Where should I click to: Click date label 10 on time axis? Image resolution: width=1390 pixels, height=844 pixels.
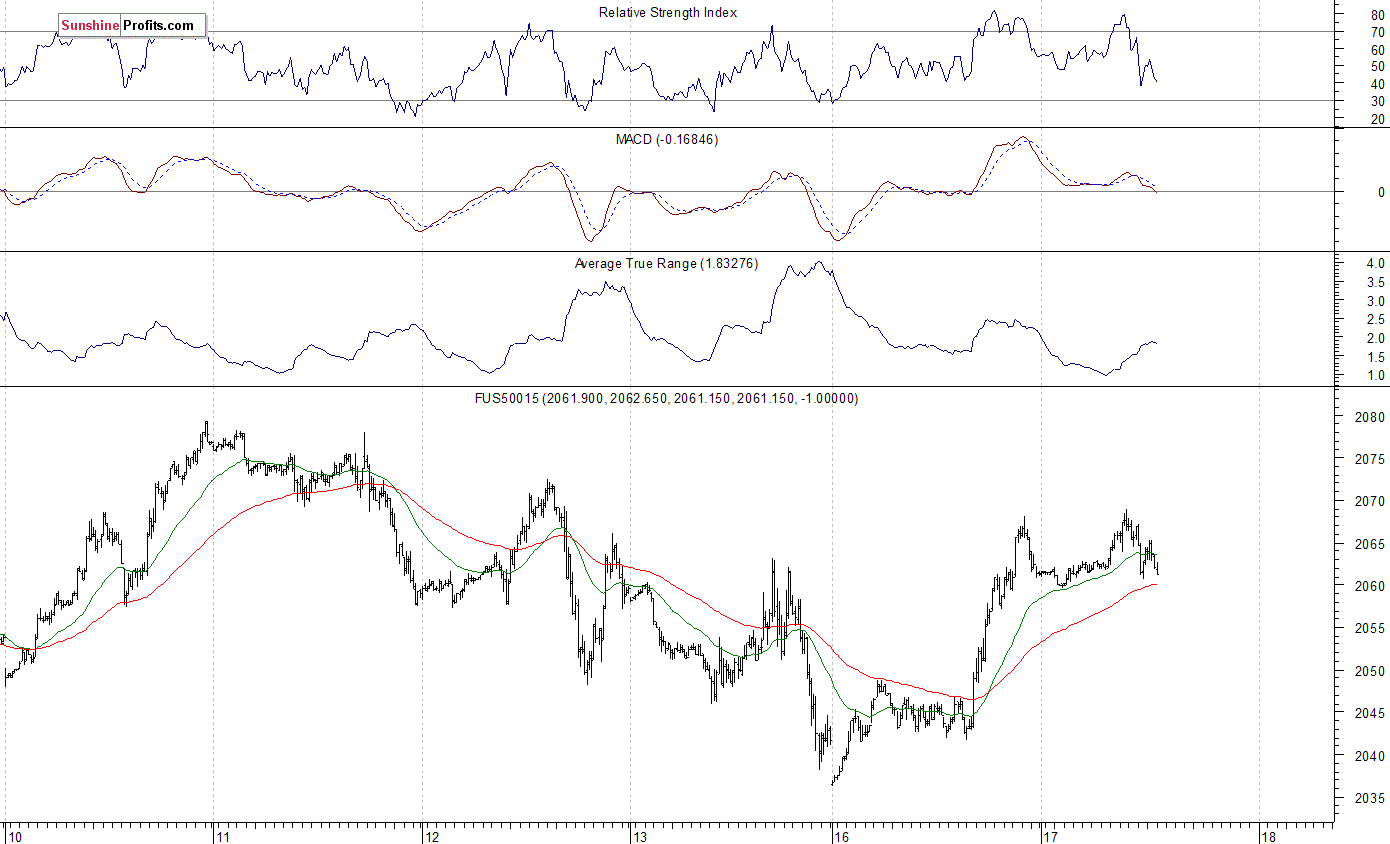coord(14,835)
